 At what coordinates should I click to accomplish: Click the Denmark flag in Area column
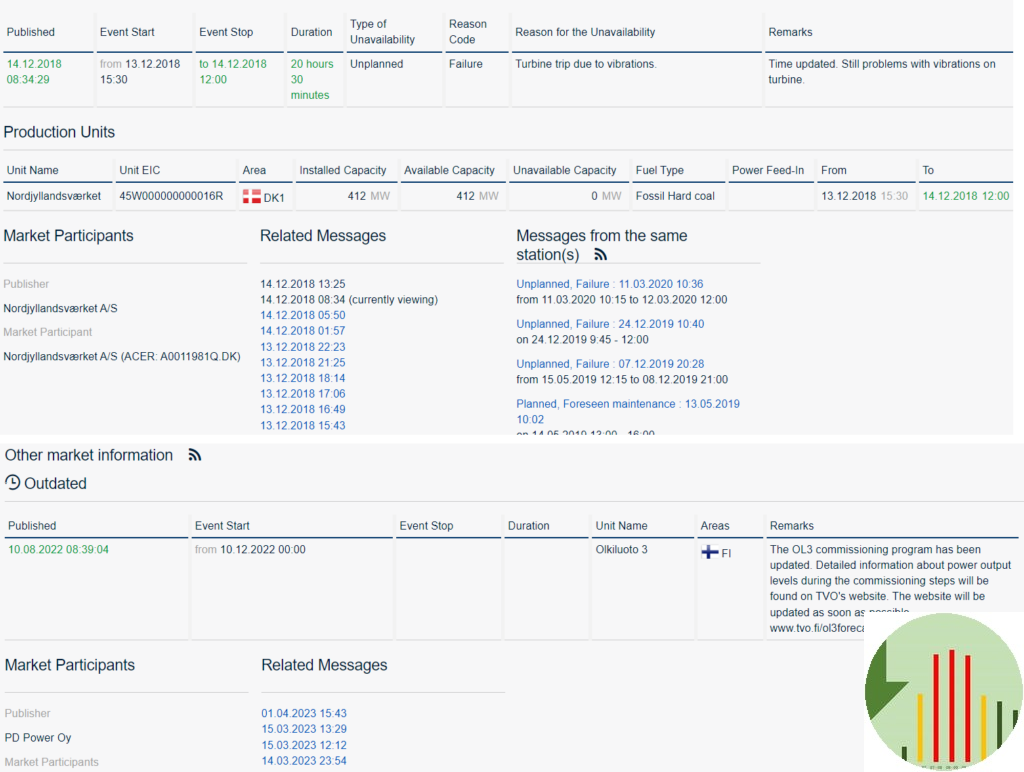[x=252, y=197]
